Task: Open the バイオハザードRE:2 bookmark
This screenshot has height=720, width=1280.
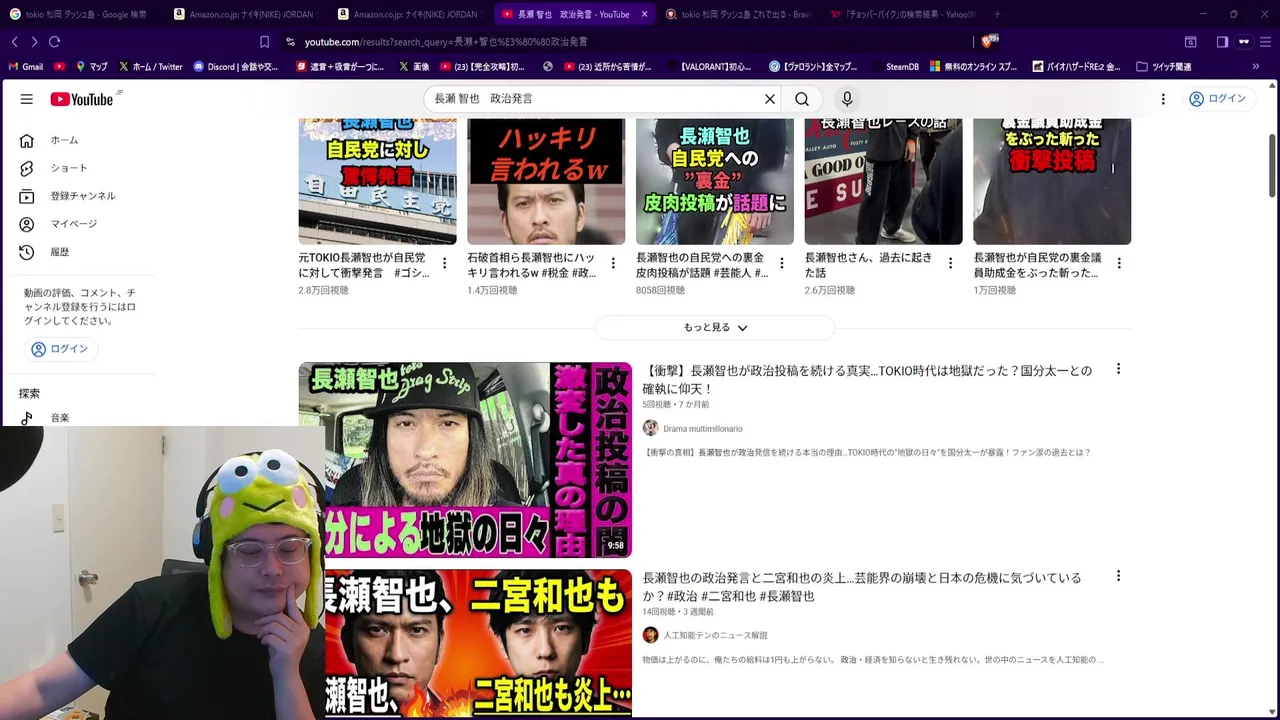Action: [1076, 67]
